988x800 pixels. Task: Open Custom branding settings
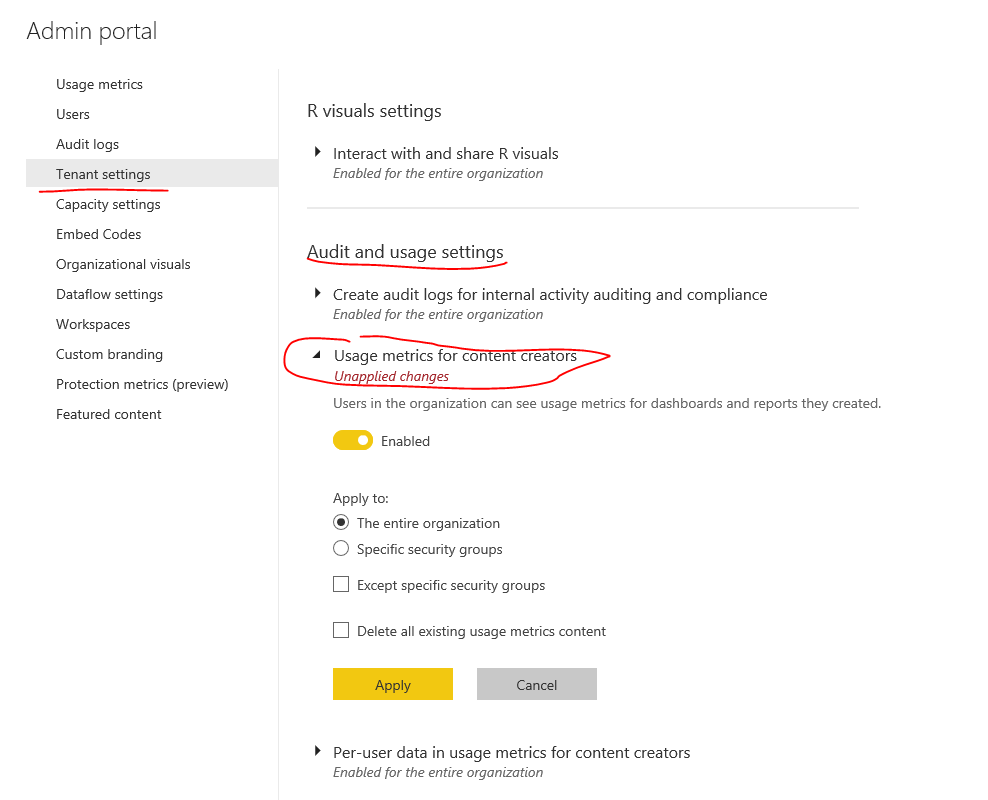tap(109, 354)
